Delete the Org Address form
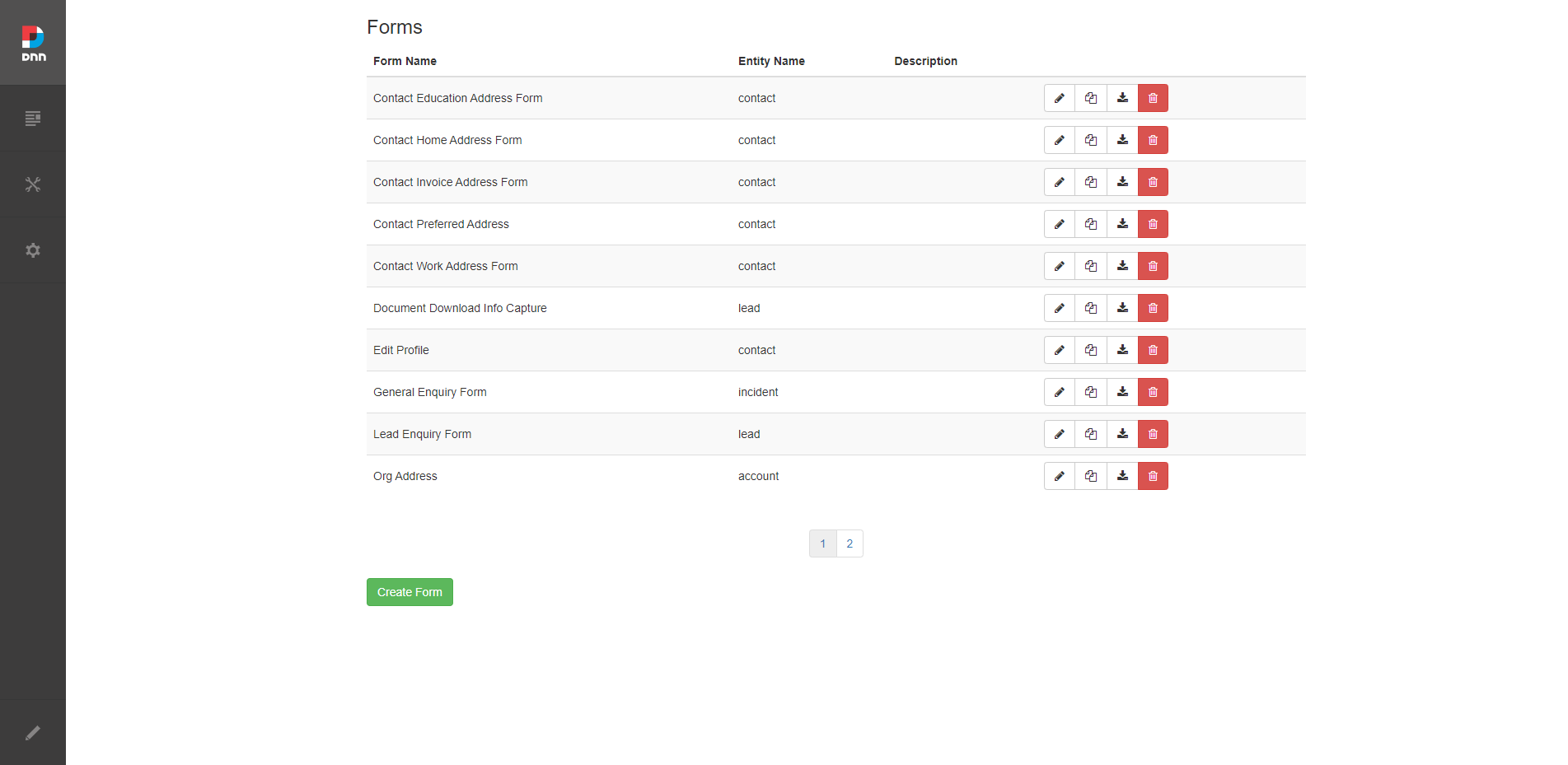The image size is (1568, 765). click(1153, 476)
